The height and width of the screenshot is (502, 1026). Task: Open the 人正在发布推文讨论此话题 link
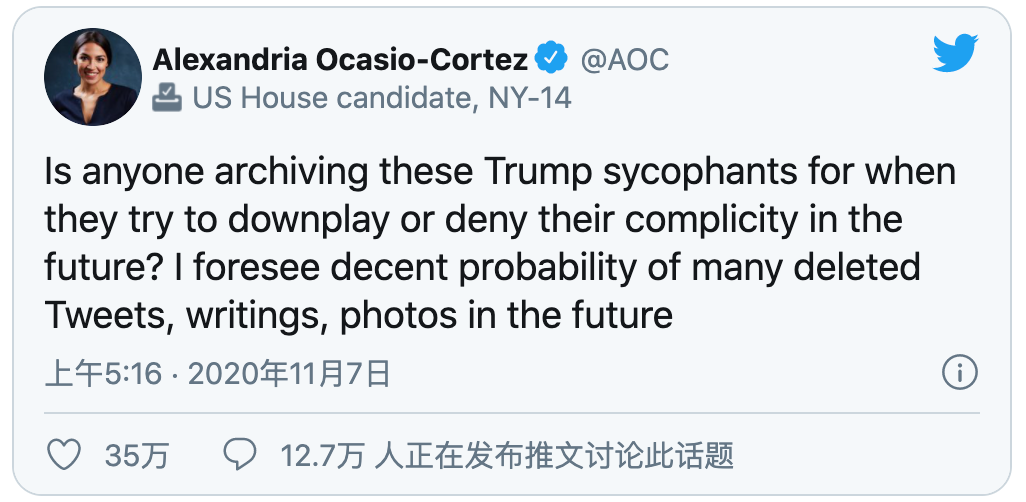(x=554, y=456)
